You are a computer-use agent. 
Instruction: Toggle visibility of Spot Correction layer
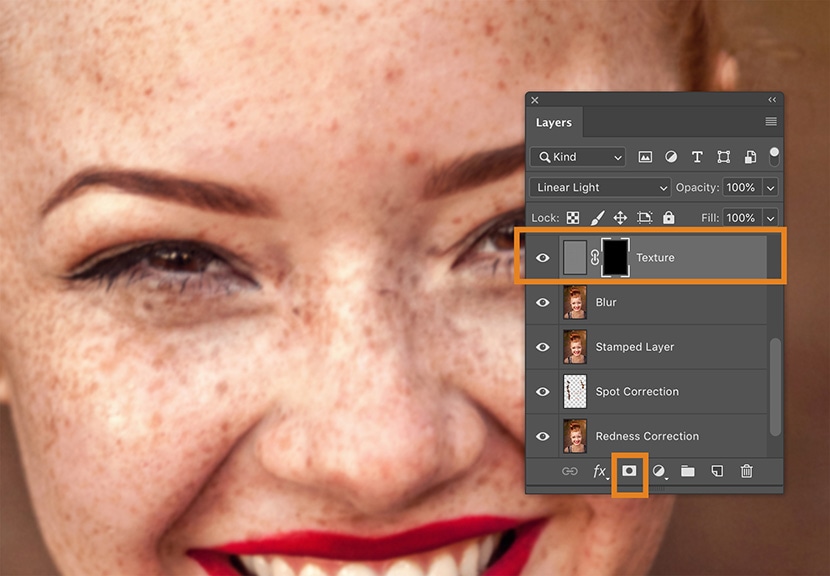[x=543, y=391]
